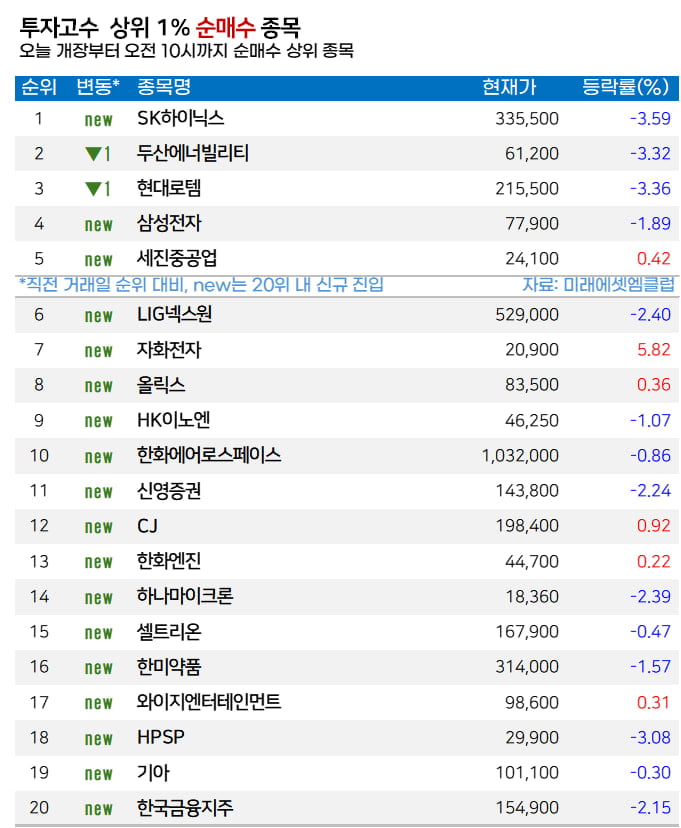Image resolution: width=681 pixels, height=828 pixels.
Task: Sort by 등락률(%) column header
Action: coord(626,87)
